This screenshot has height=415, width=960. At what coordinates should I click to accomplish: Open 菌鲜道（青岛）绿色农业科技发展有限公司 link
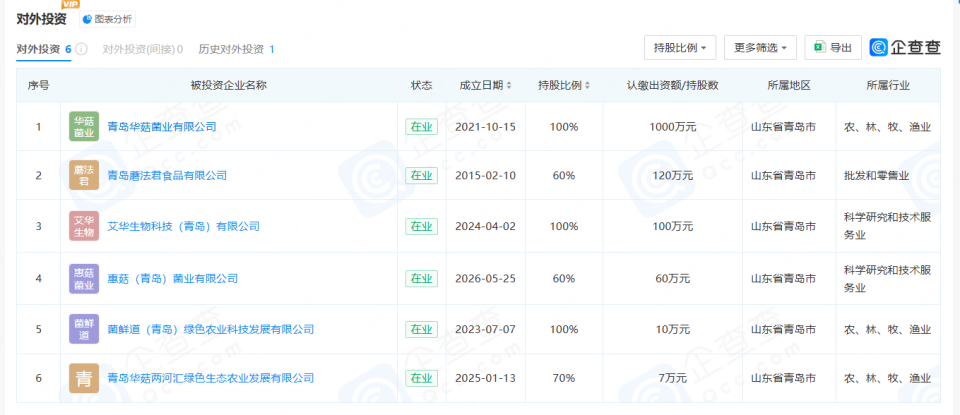pyautogui.click(x=211, y=329)
